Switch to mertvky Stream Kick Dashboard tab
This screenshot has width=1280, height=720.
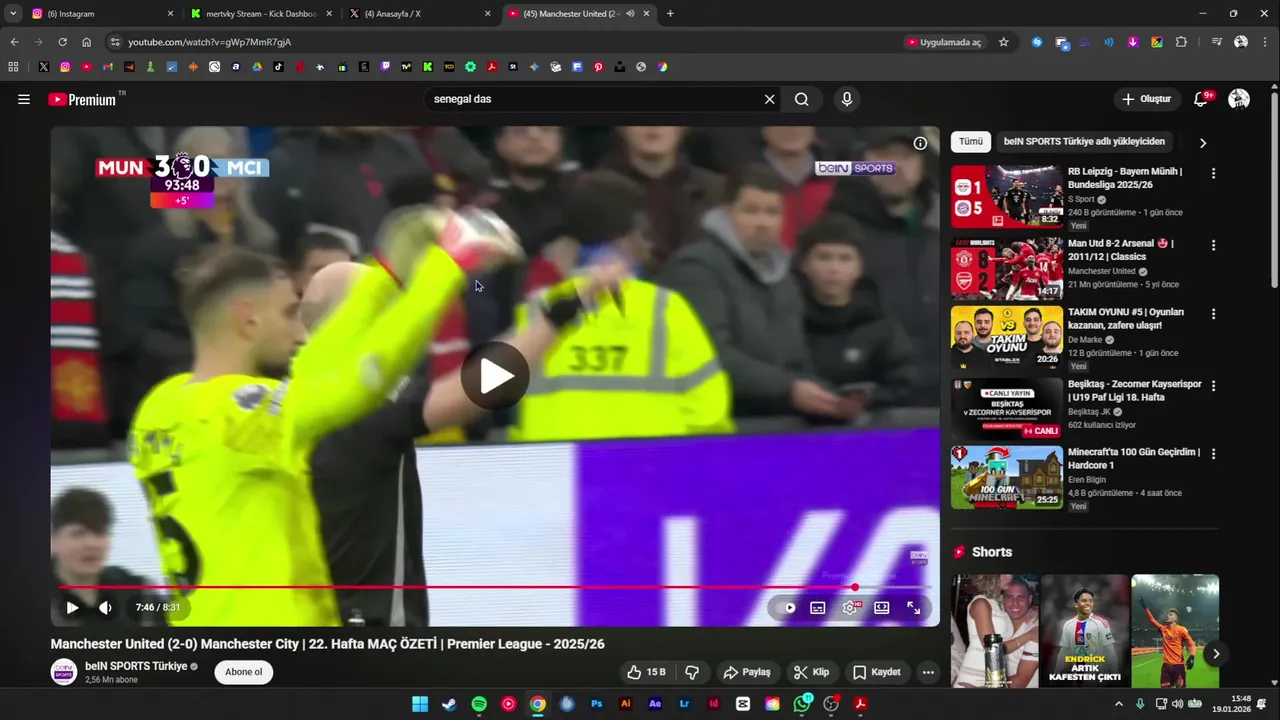tap(258, 14)
